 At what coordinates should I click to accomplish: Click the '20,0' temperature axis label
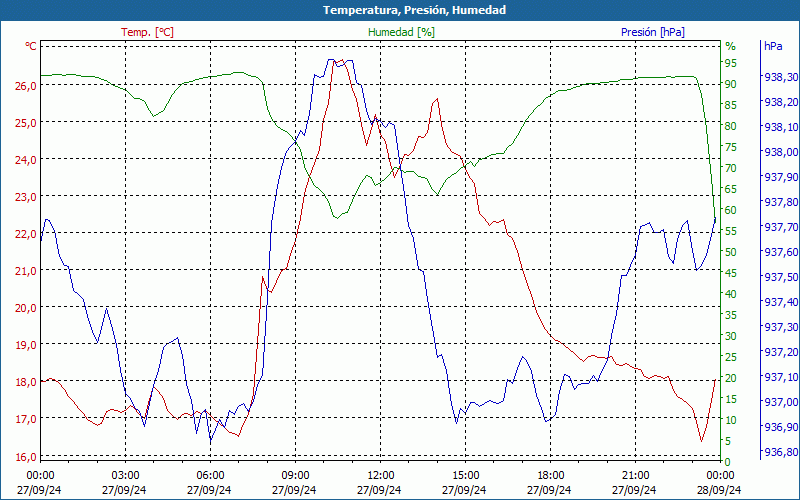[26, 308]
